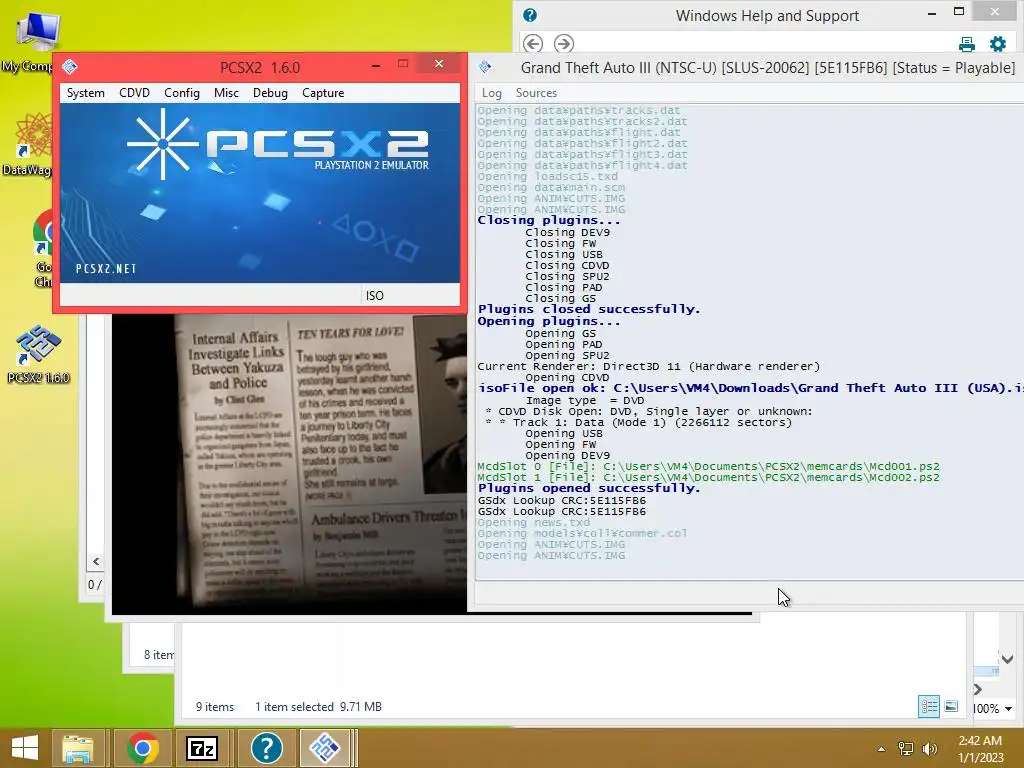The height and width of the screenshot is (768, 1024).
Task: Click the scroll-left arrow in background window
Action: coord(96,562)
